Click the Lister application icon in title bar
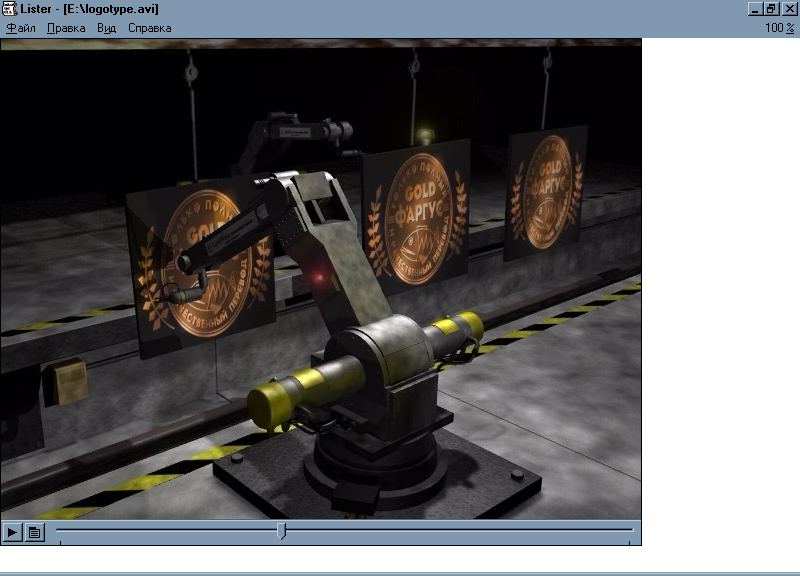 tap(9, 8)
